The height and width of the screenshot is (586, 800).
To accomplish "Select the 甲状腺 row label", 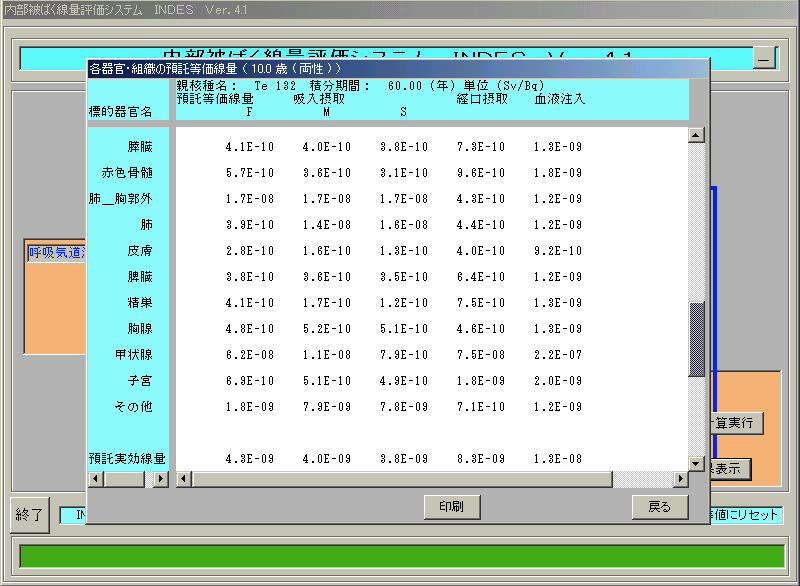I will 133,355.
